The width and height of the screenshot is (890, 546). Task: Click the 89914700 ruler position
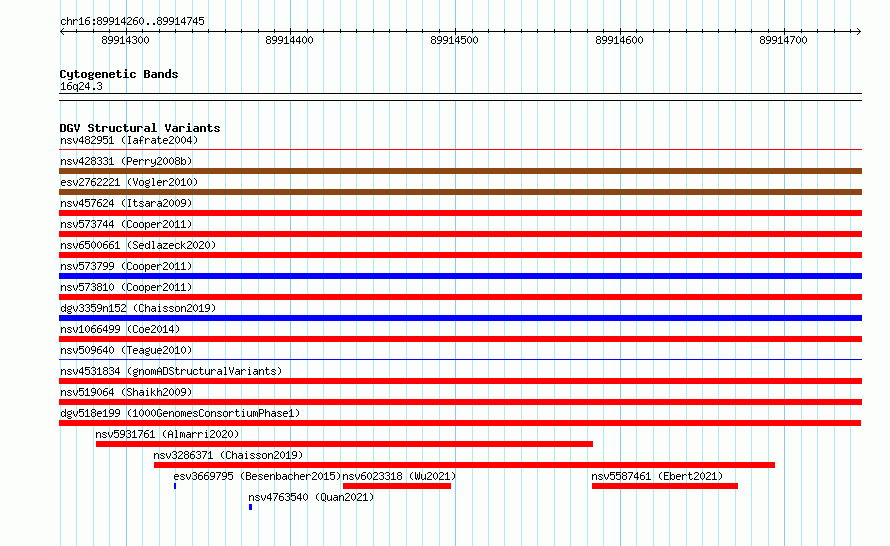click(783, 40)
